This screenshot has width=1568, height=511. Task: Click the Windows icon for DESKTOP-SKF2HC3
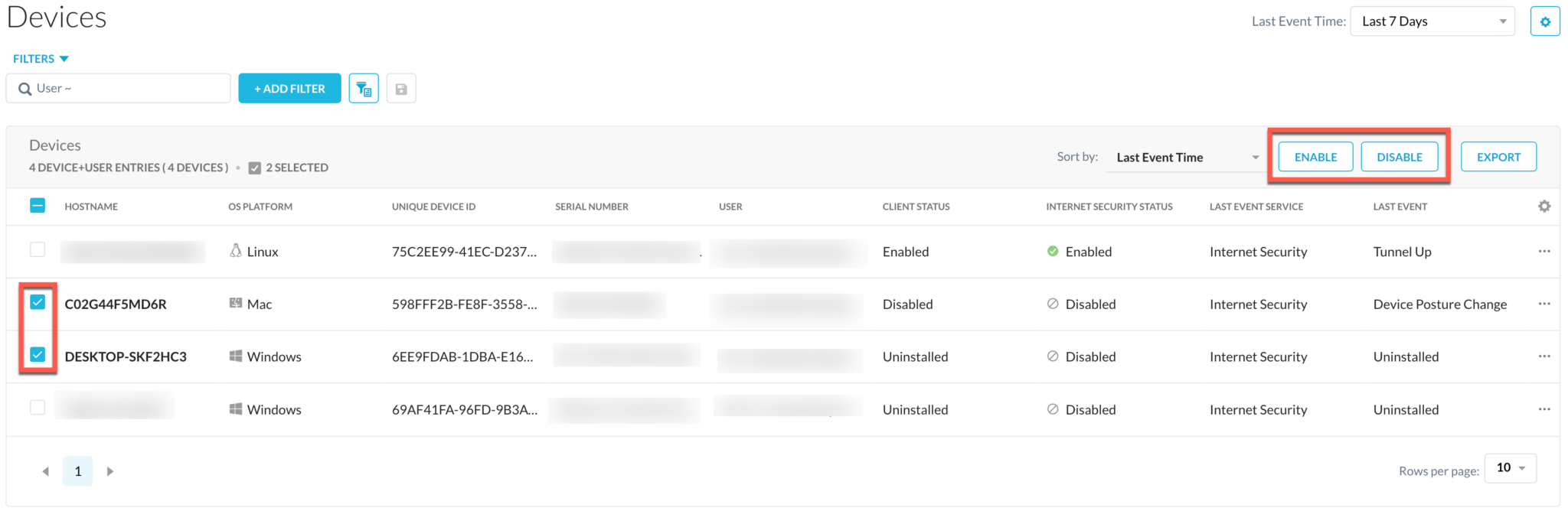point(236,355)
